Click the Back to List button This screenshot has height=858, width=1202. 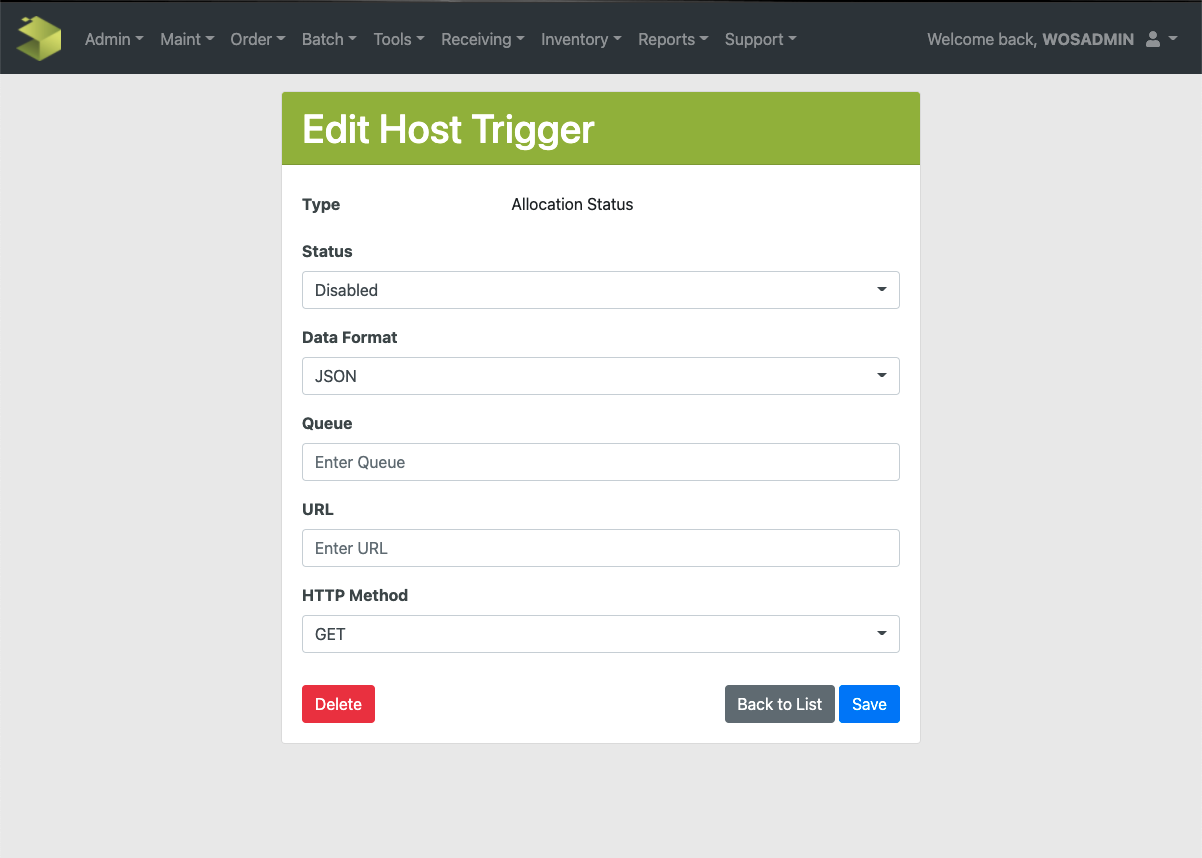(x=779, y=704)
